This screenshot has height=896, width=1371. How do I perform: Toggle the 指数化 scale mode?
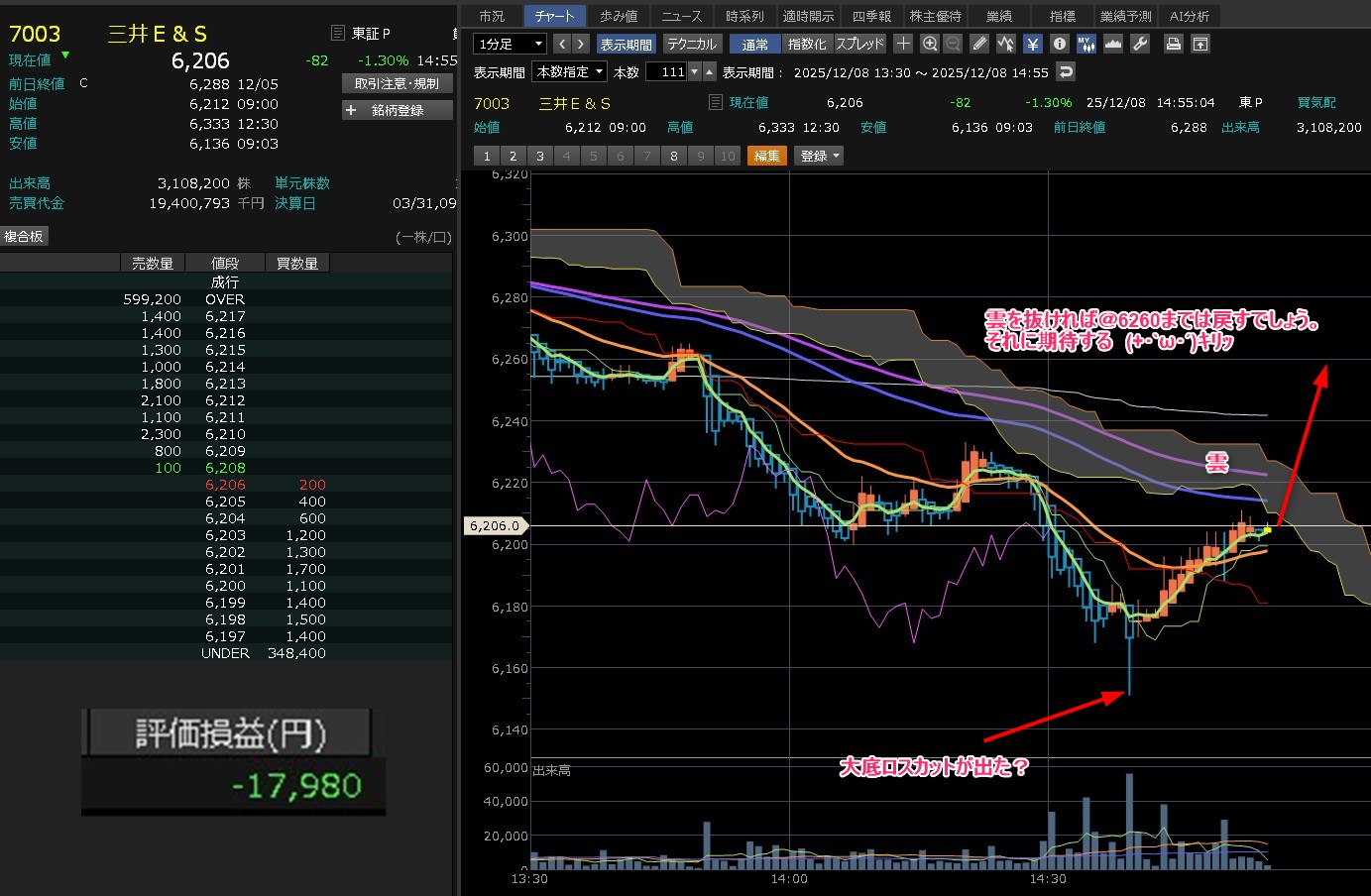pos(806,44)
